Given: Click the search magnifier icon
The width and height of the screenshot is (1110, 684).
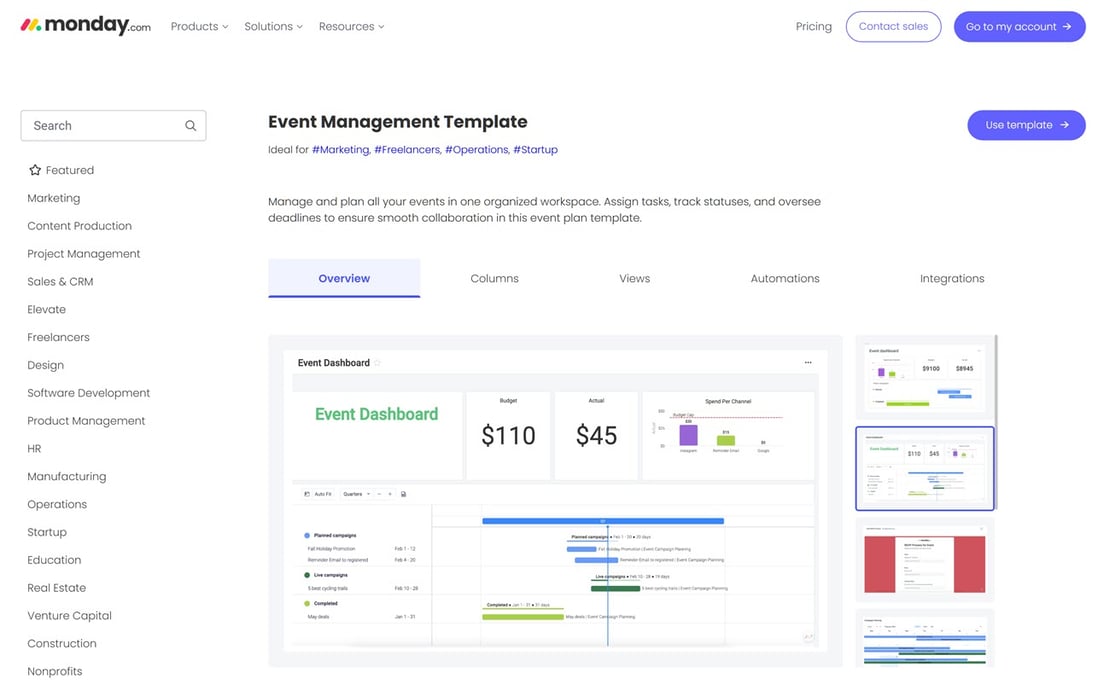Looking at the screenshot, I should 190,125.
